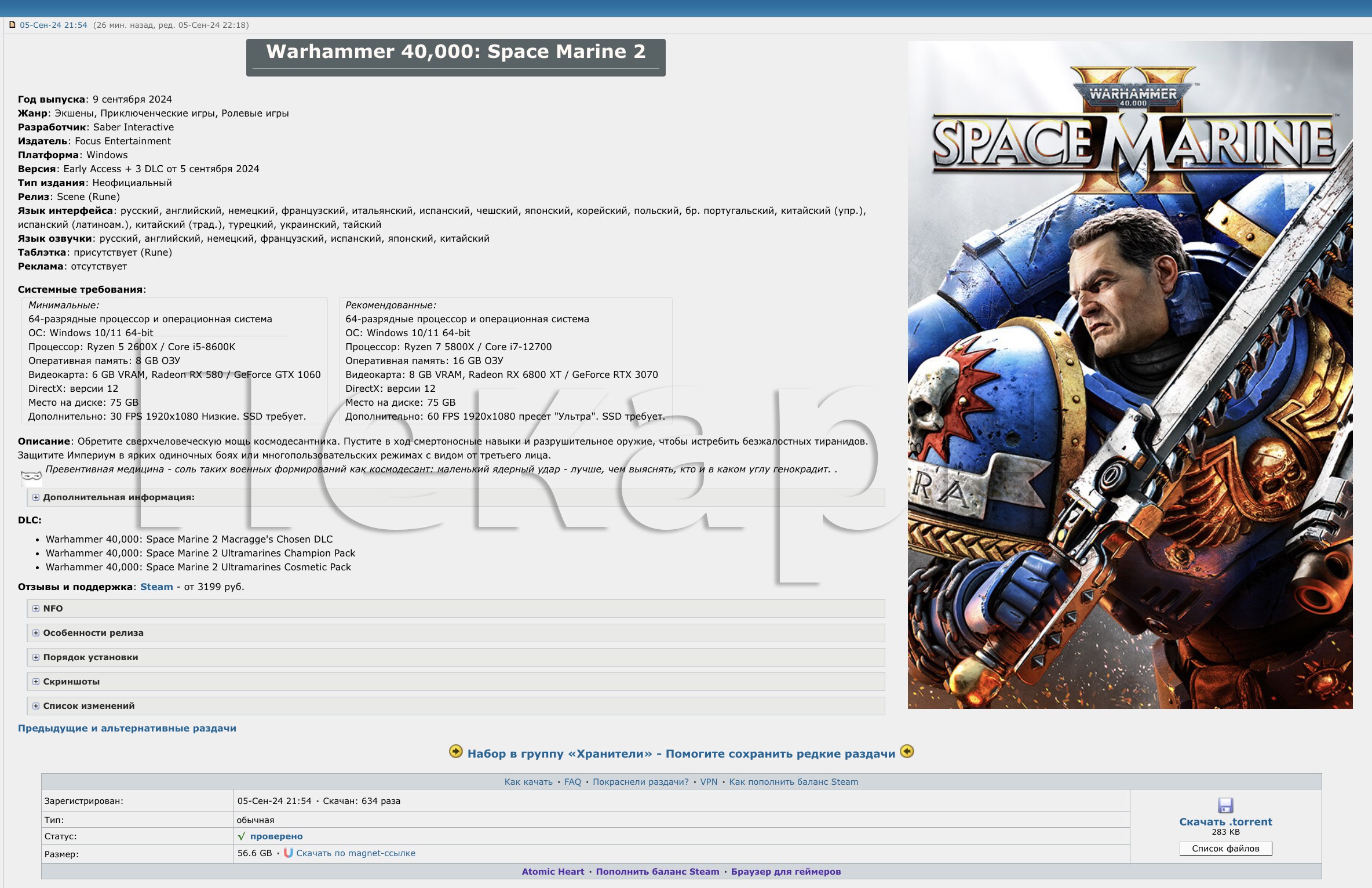Click right yellow arrow icon near Хранители
Viewport: 1372px width, 888px height.
click(907, 752)
